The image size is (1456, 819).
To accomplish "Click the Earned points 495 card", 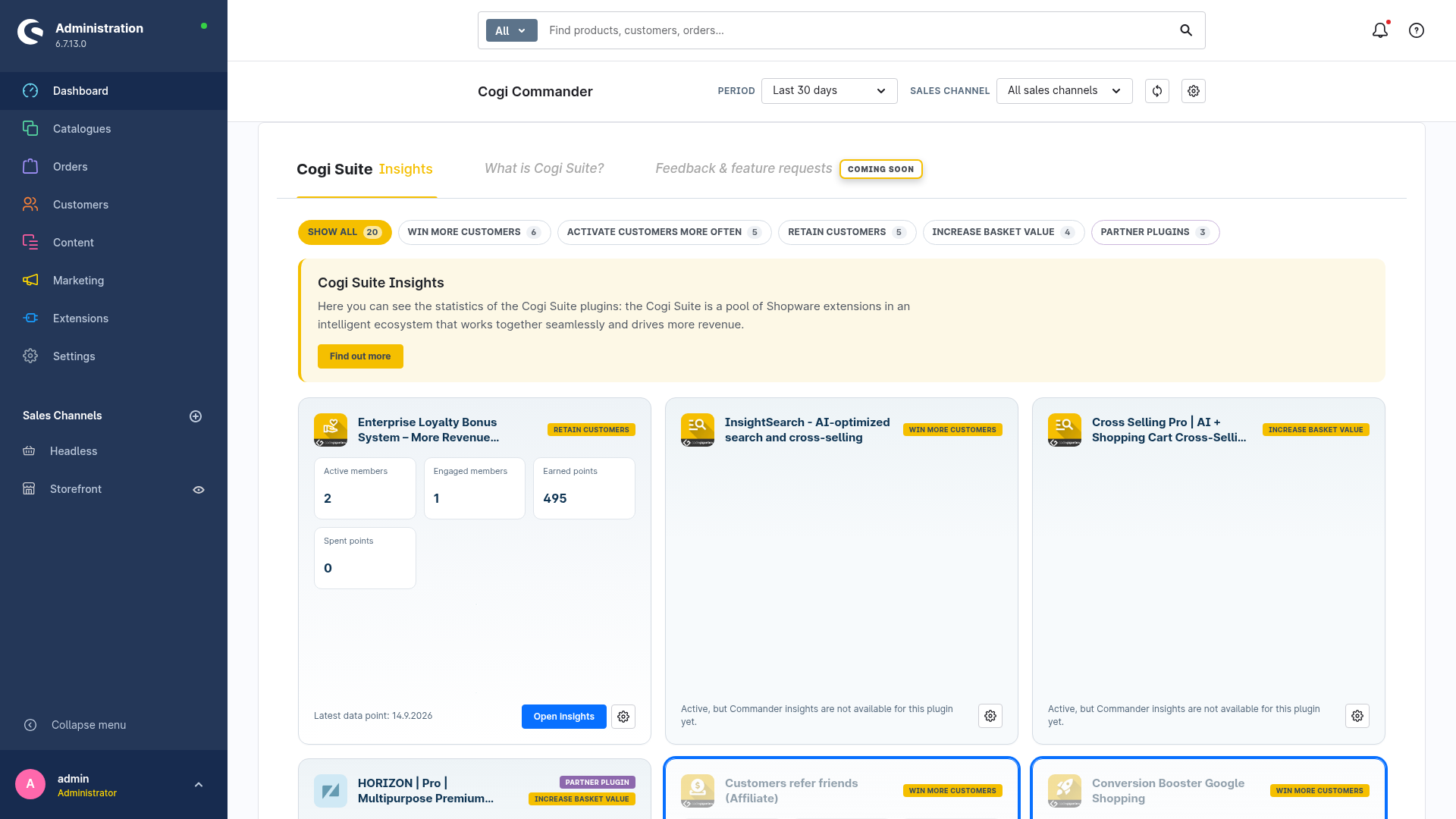I will 584,488.
